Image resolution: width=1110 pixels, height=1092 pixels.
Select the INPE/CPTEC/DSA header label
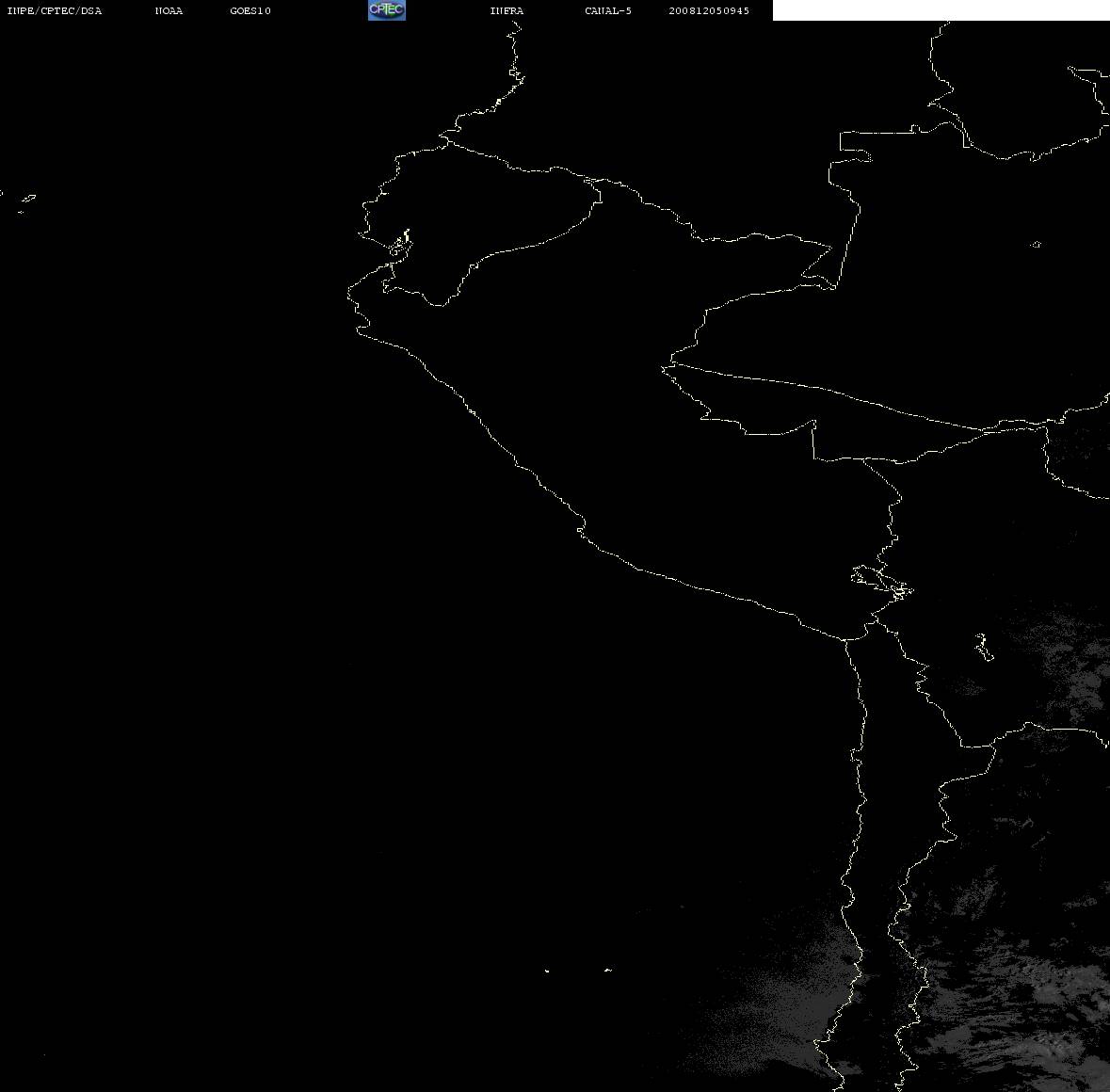55,10
